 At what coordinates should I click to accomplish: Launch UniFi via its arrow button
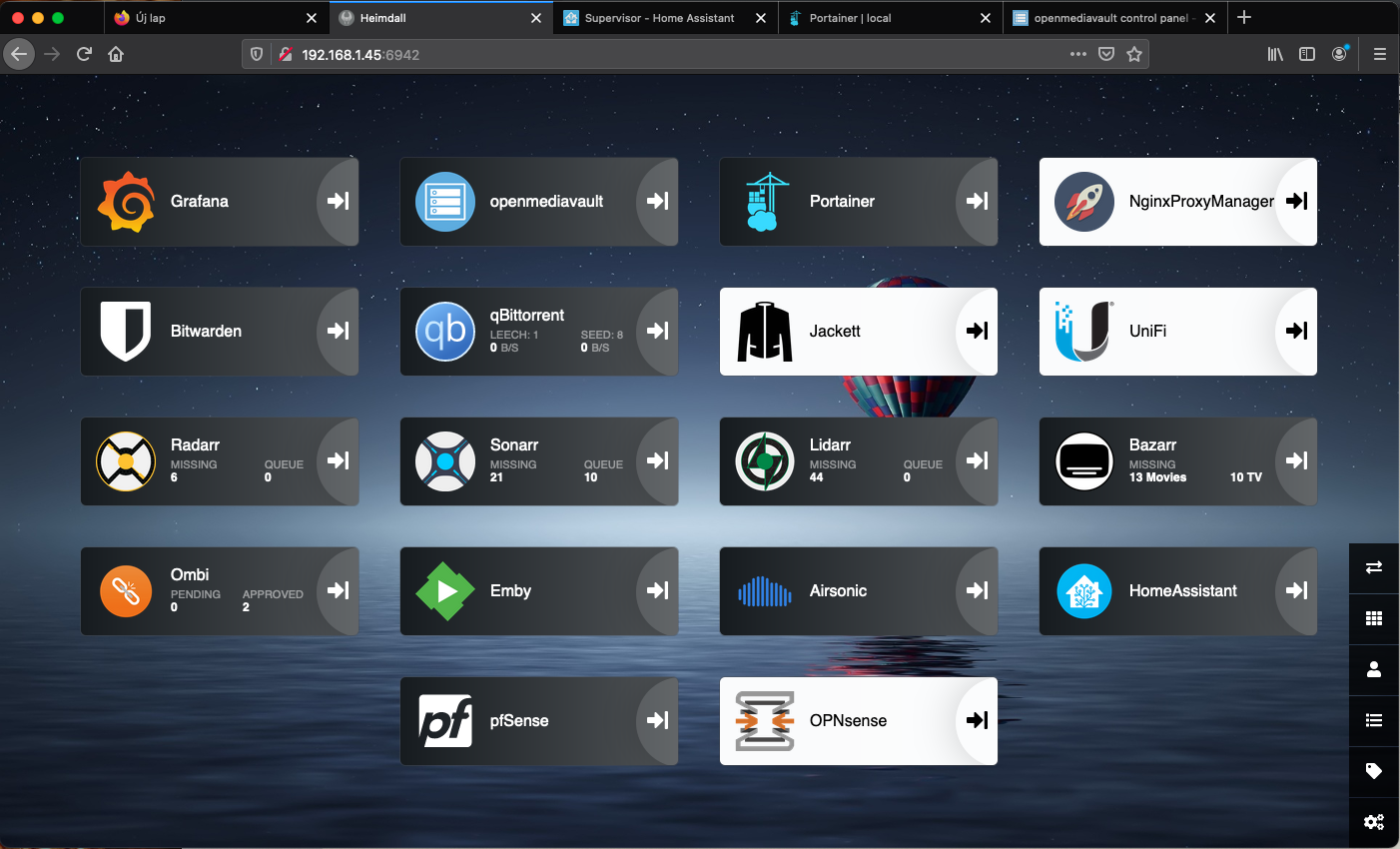1297,331
